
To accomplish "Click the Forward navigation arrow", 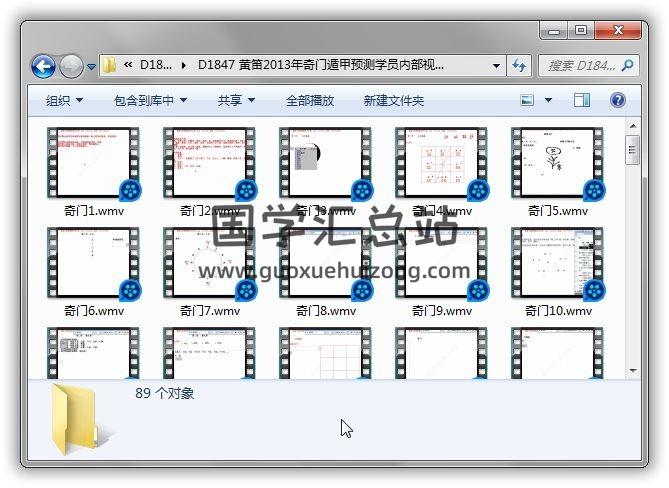I will coord(71,67).
